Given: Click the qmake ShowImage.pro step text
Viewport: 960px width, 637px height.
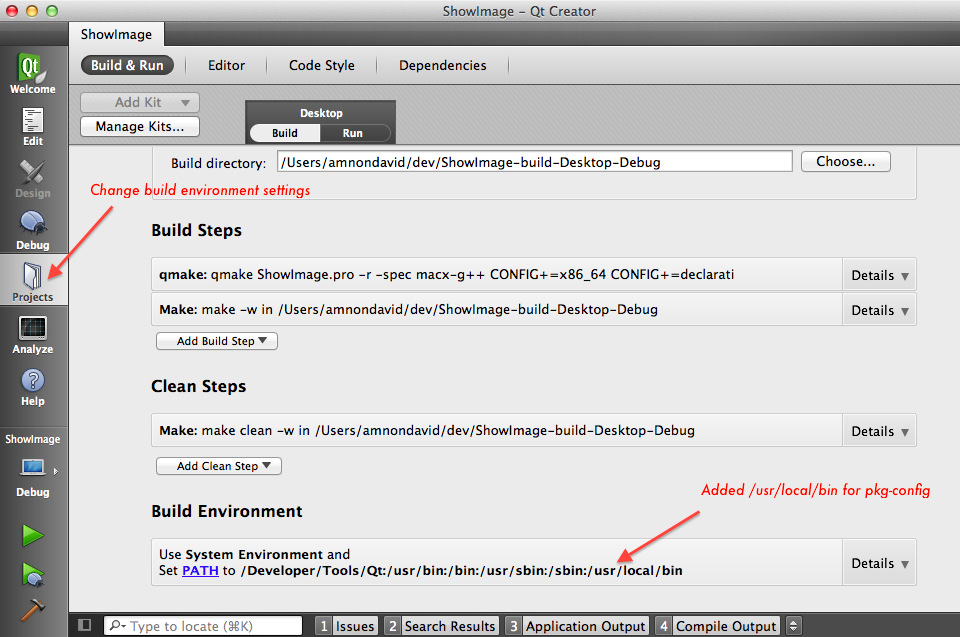Looking at the screenshot, I should [x=446, y=274].
